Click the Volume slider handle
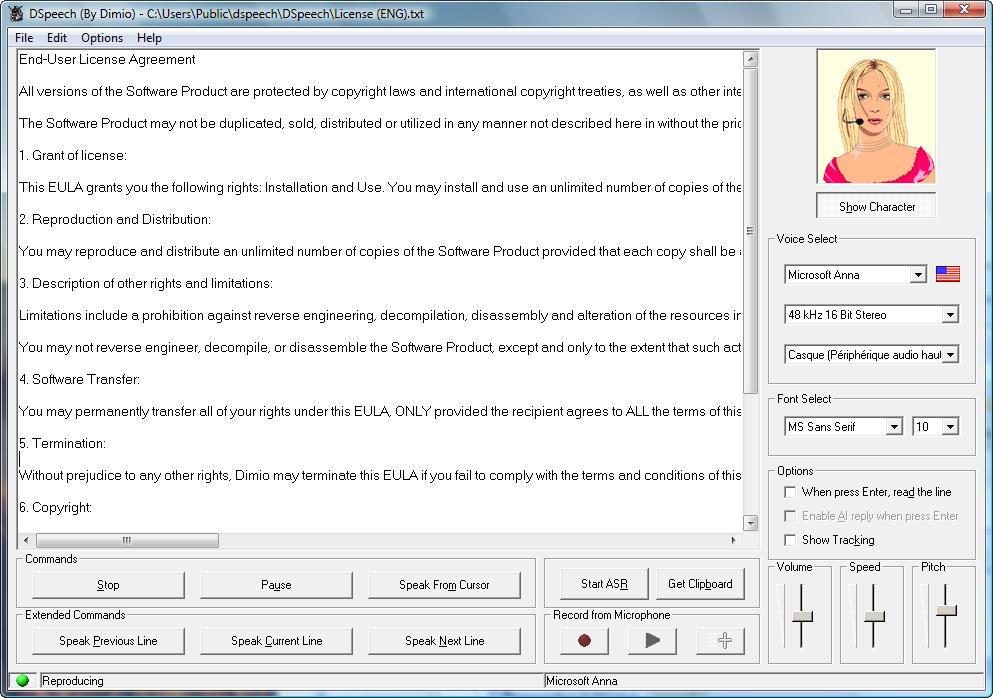The height and width of the screenshot is (698, 993). (x=802, y=616)
